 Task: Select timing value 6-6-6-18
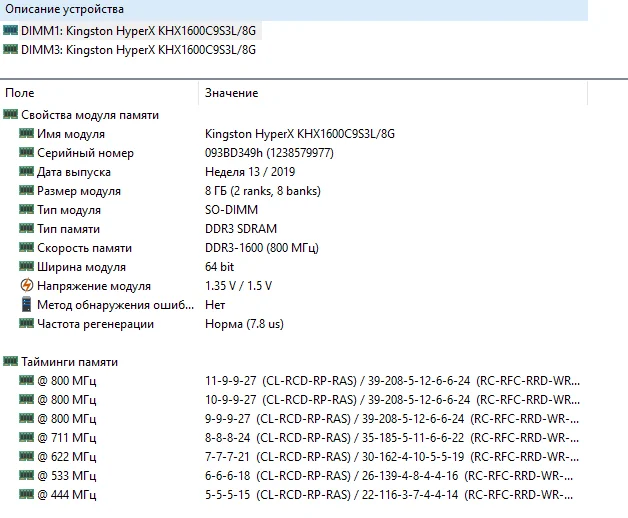[x=389, y=476]
